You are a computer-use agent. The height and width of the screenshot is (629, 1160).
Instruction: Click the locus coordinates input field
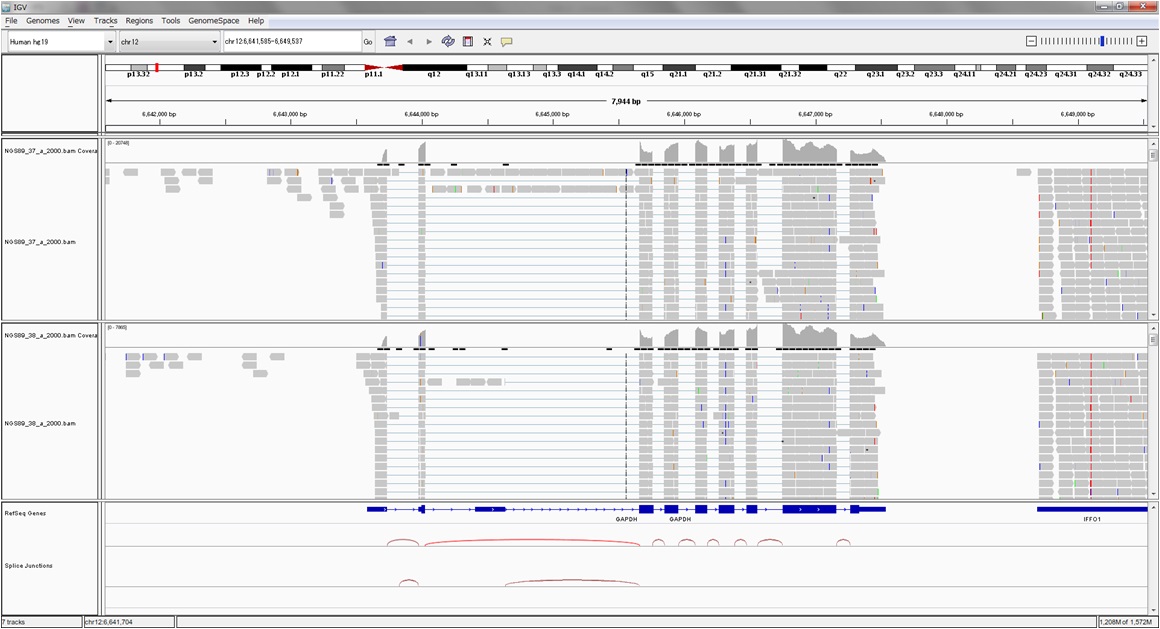click(x=290, y=42)
